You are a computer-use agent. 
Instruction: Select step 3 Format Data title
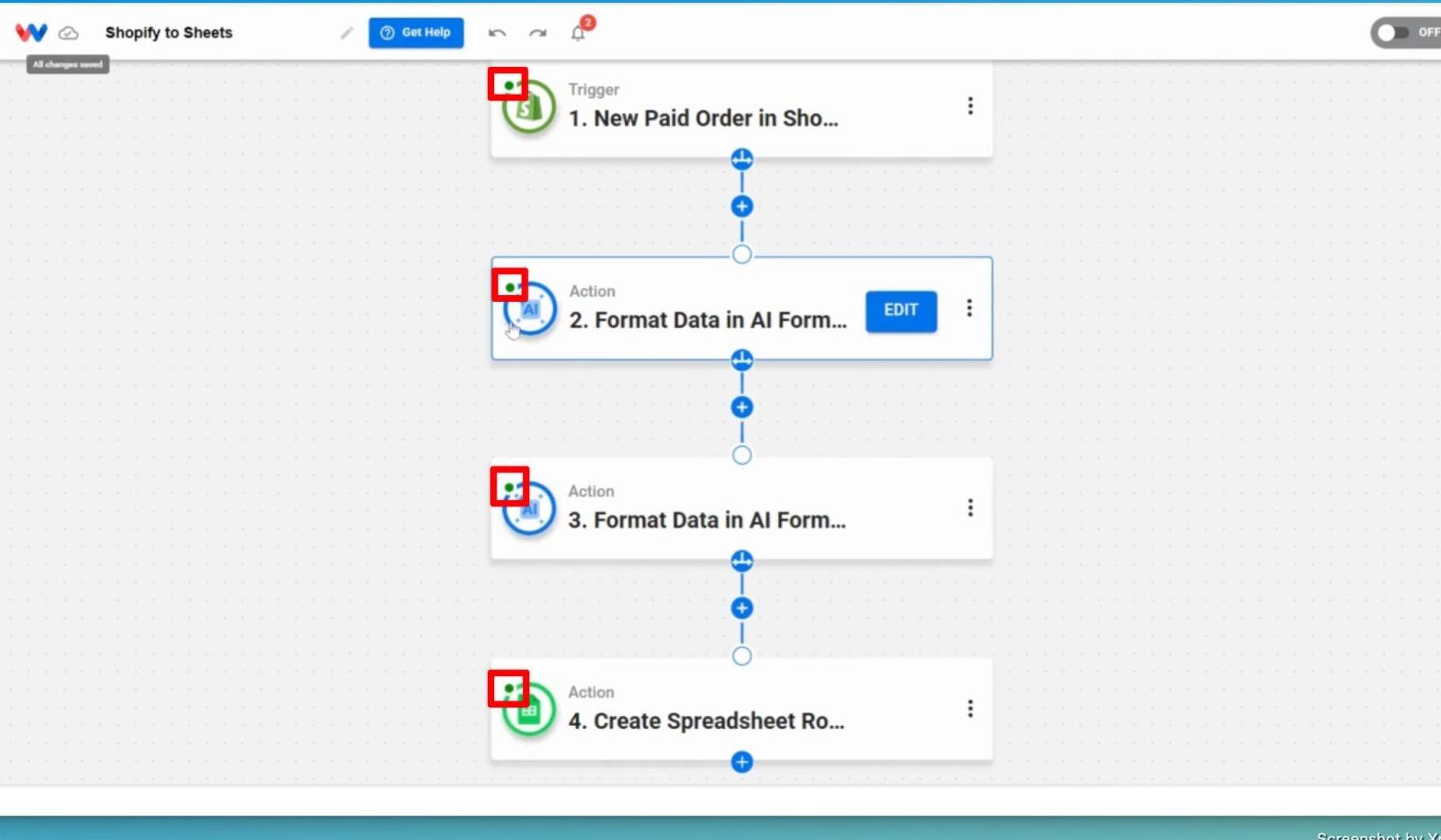[707, 520]
